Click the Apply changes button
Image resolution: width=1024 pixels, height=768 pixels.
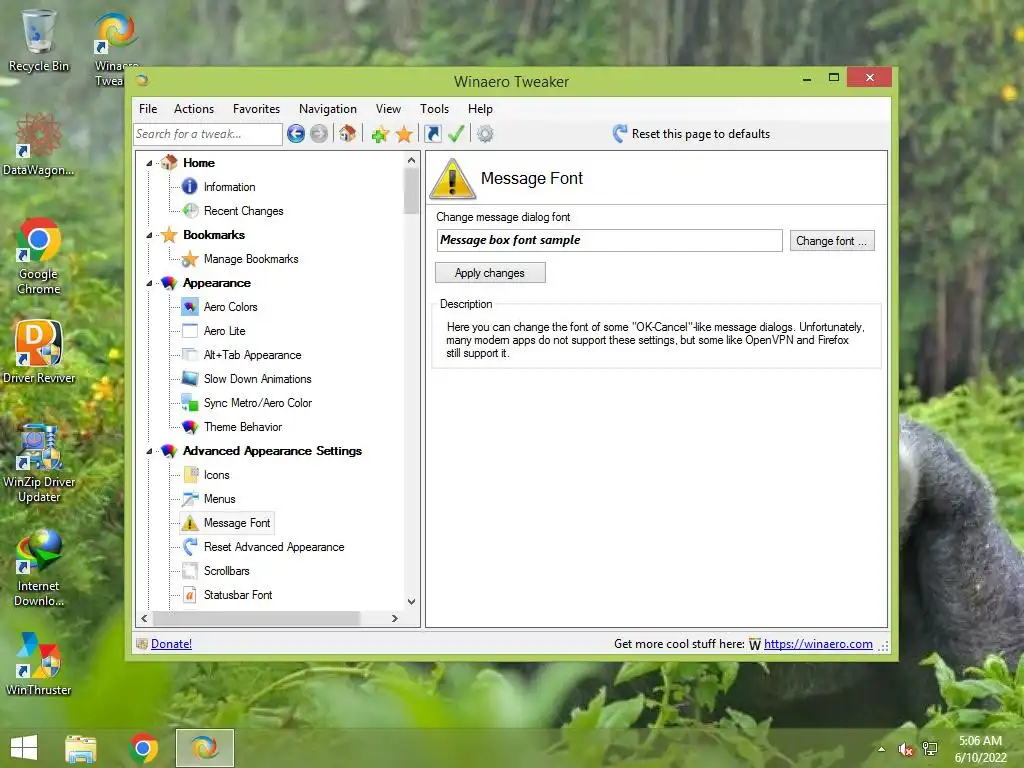coord(490,273)
